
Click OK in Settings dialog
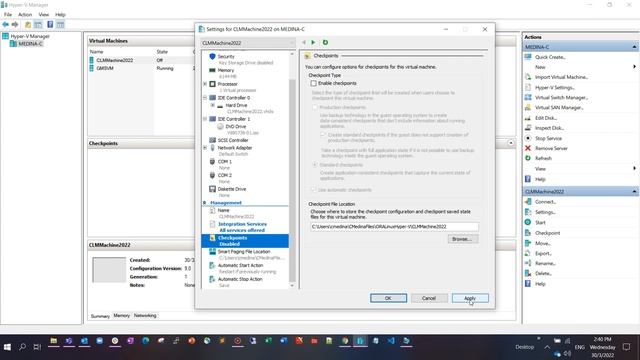[x=388, y=298]
